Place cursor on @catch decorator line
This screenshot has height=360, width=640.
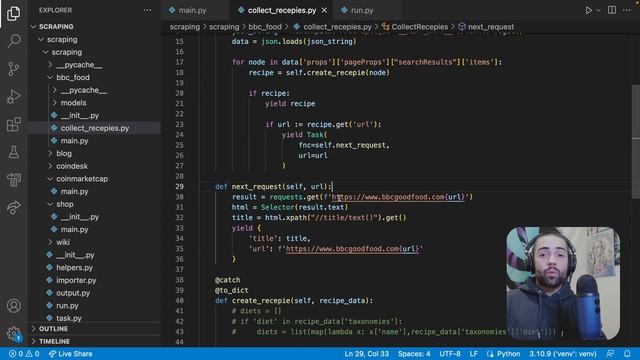227,280
